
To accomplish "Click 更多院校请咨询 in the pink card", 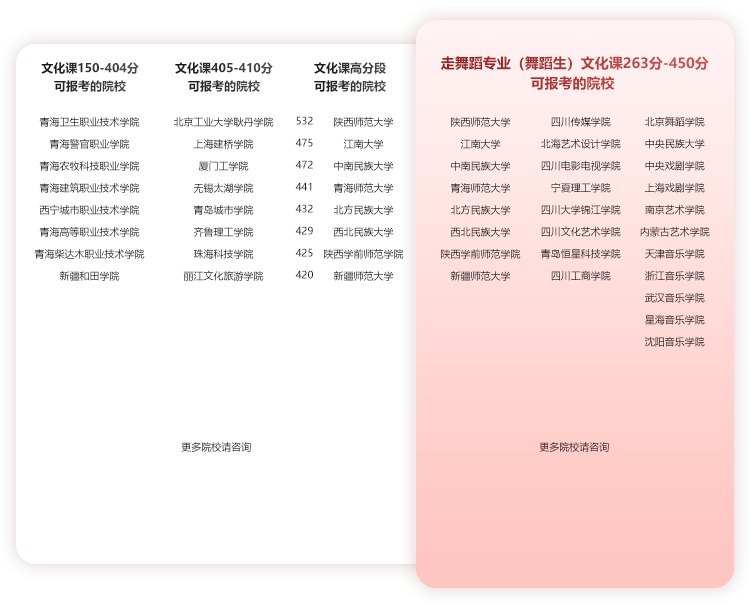I will click(x=574, y=447).
